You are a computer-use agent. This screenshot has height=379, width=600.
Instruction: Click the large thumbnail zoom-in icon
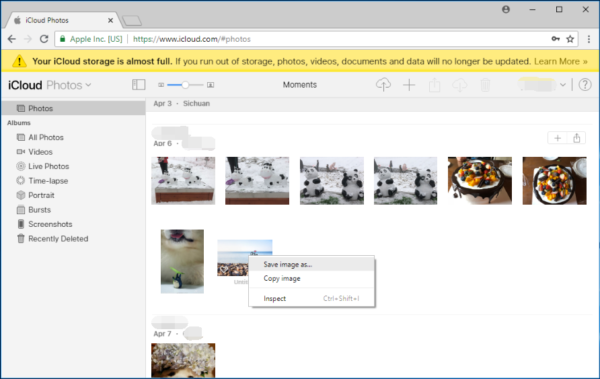click(x=210, y=85)
